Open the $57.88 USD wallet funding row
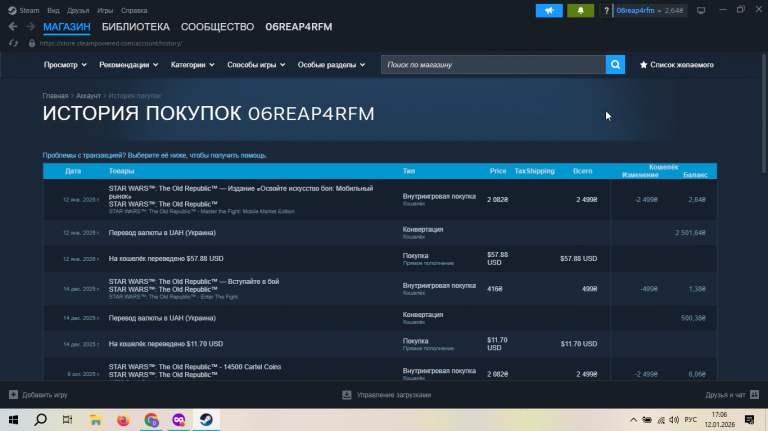 [x=380, y=259]
